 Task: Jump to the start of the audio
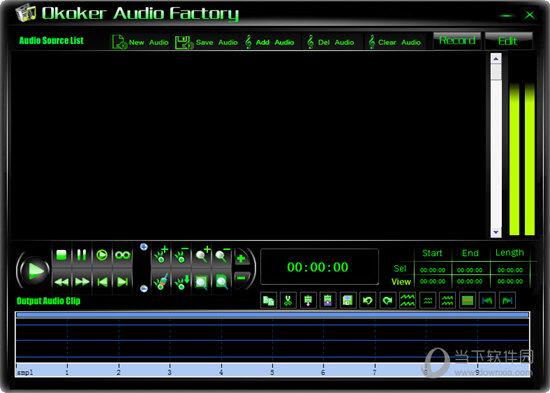pyautogui.click(x=102, y=282)
